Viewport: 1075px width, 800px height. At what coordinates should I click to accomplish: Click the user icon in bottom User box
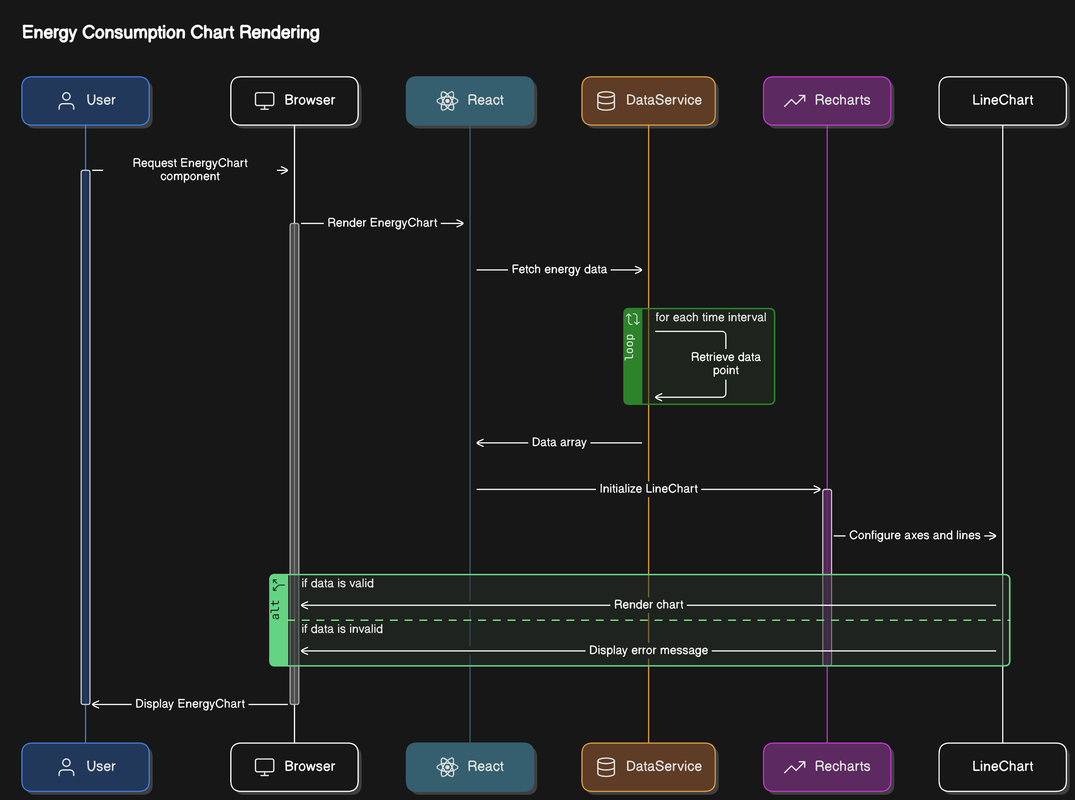(67, 767)
